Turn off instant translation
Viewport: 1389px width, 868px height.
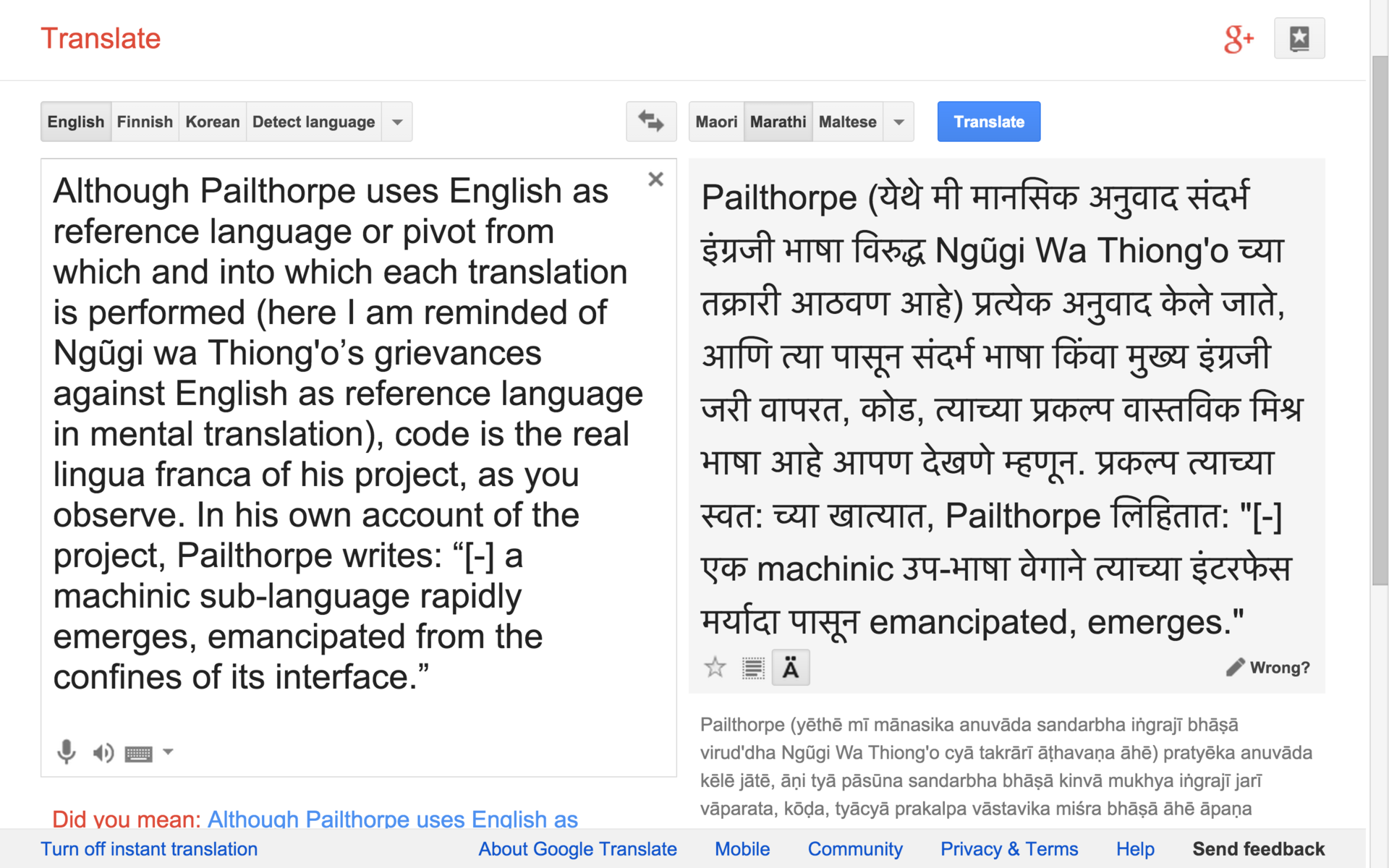[149, 848]
